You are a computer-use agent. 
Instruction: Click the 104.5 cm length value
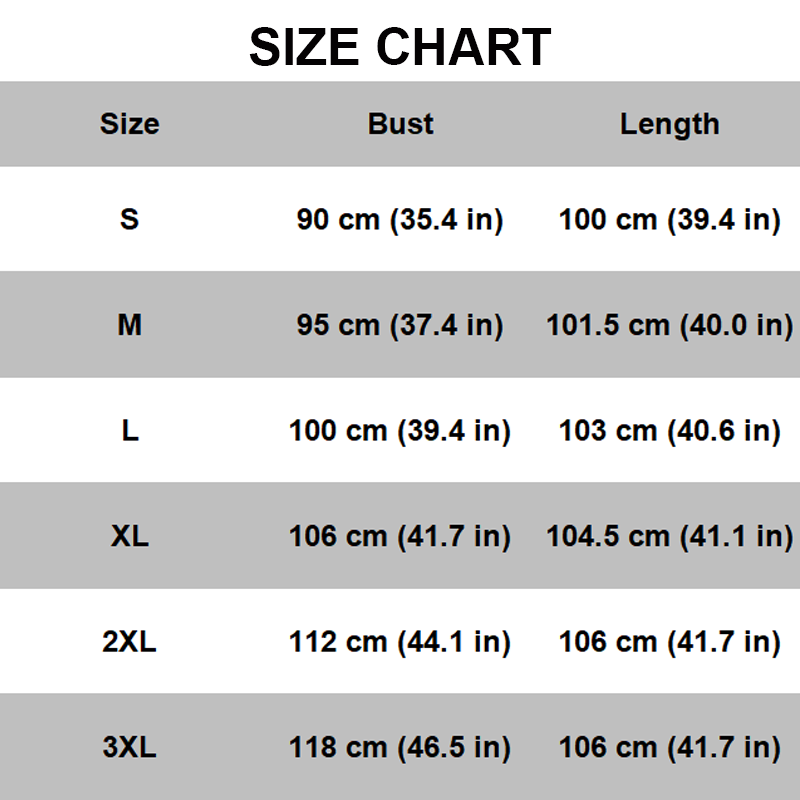(669, 537)
